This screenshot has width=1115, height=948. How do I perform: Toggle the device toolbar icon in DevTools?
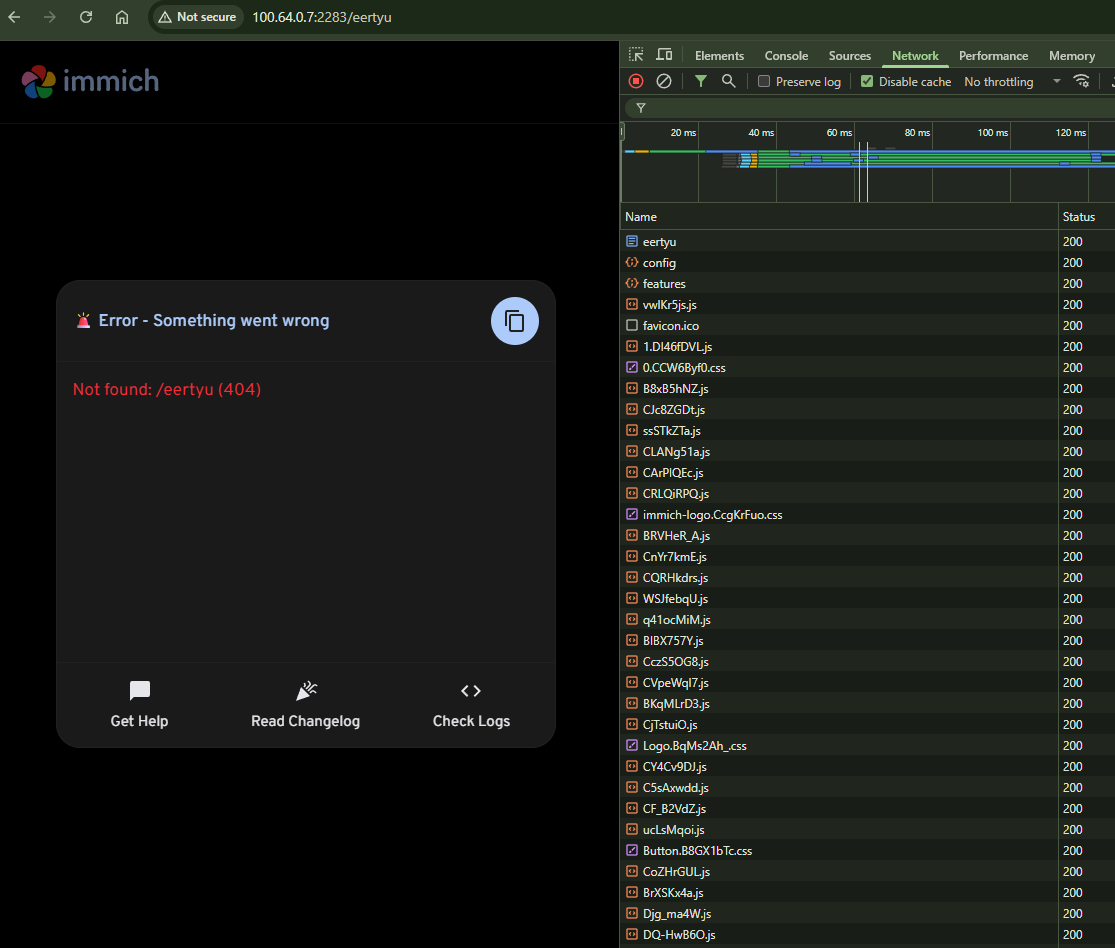[x=664, y=55]
